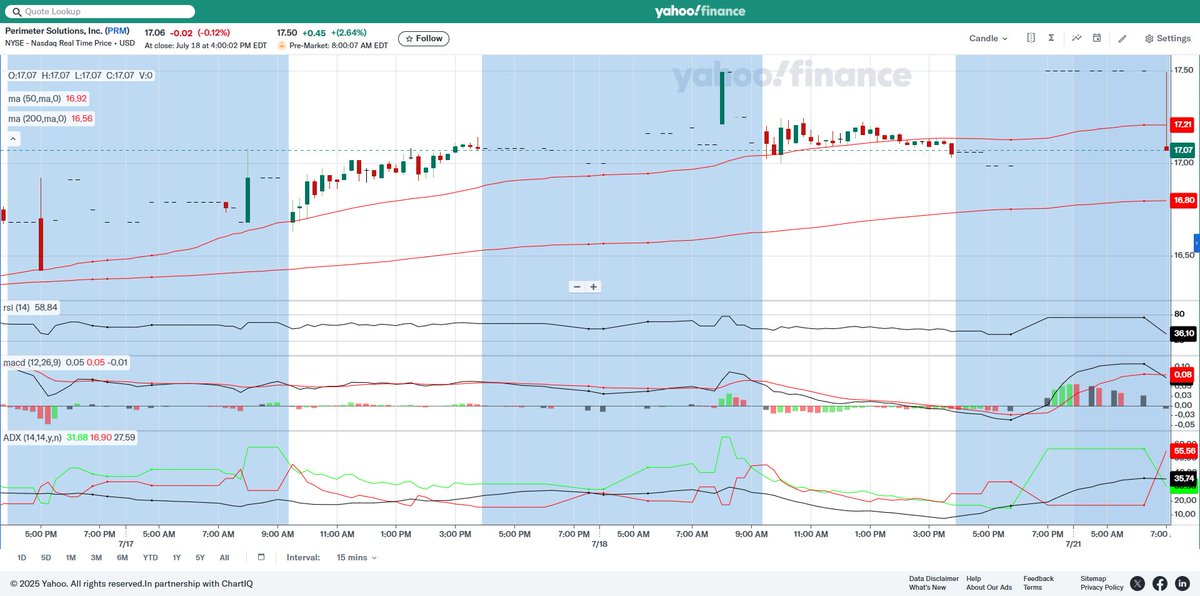Open the comparison tool icon
The width and height of the screenshot is (1200, 596).
pos(1031,38)
